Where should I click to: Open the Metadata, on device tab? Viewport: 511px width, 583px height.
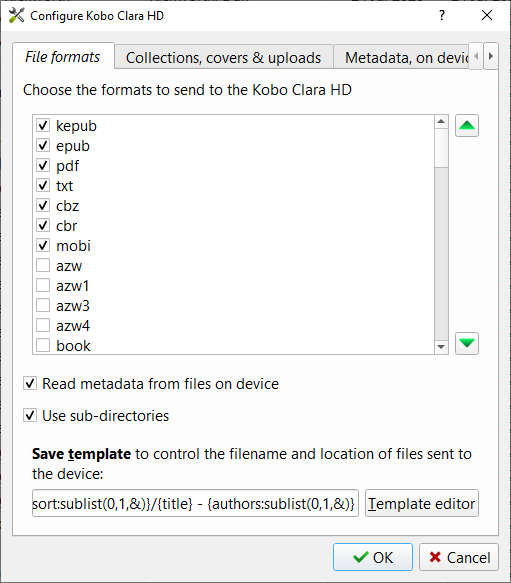(401, 58)
